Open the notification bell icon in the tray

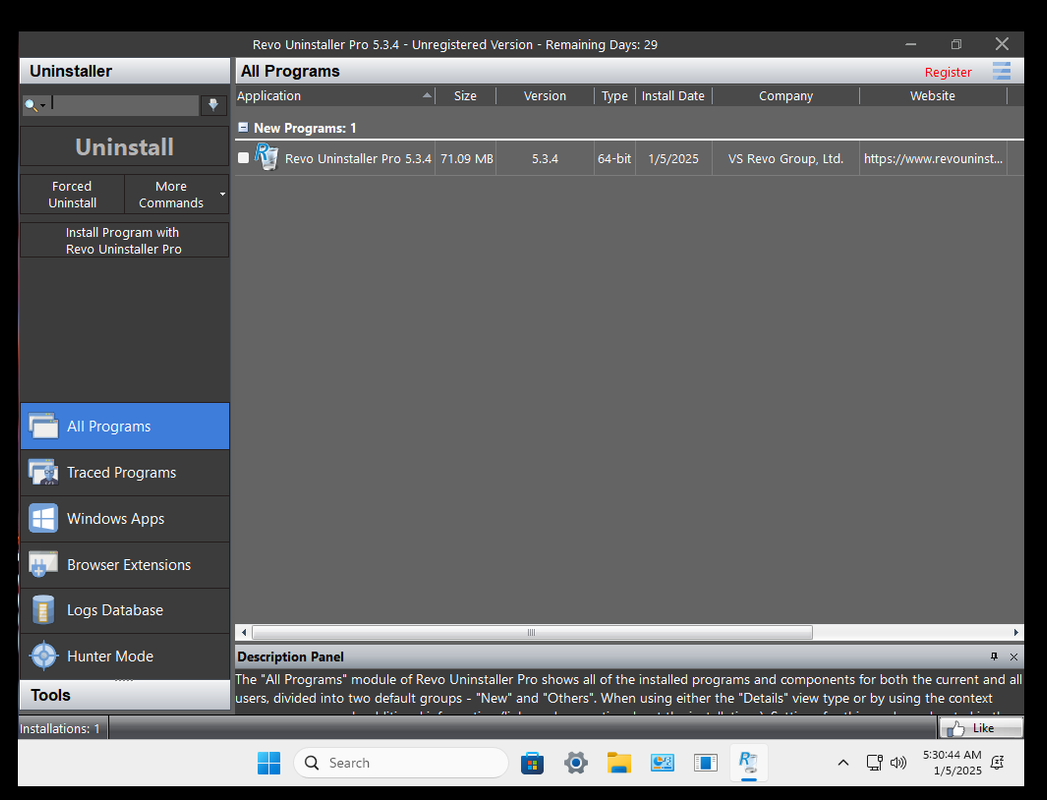click(998, 763)
